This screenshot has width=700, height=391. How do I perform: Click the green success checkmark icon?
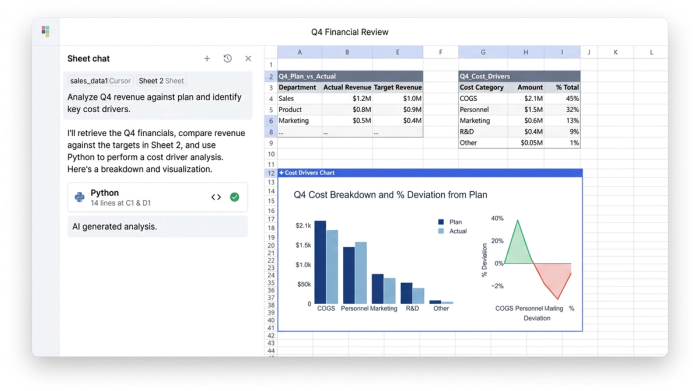point(234,197)
